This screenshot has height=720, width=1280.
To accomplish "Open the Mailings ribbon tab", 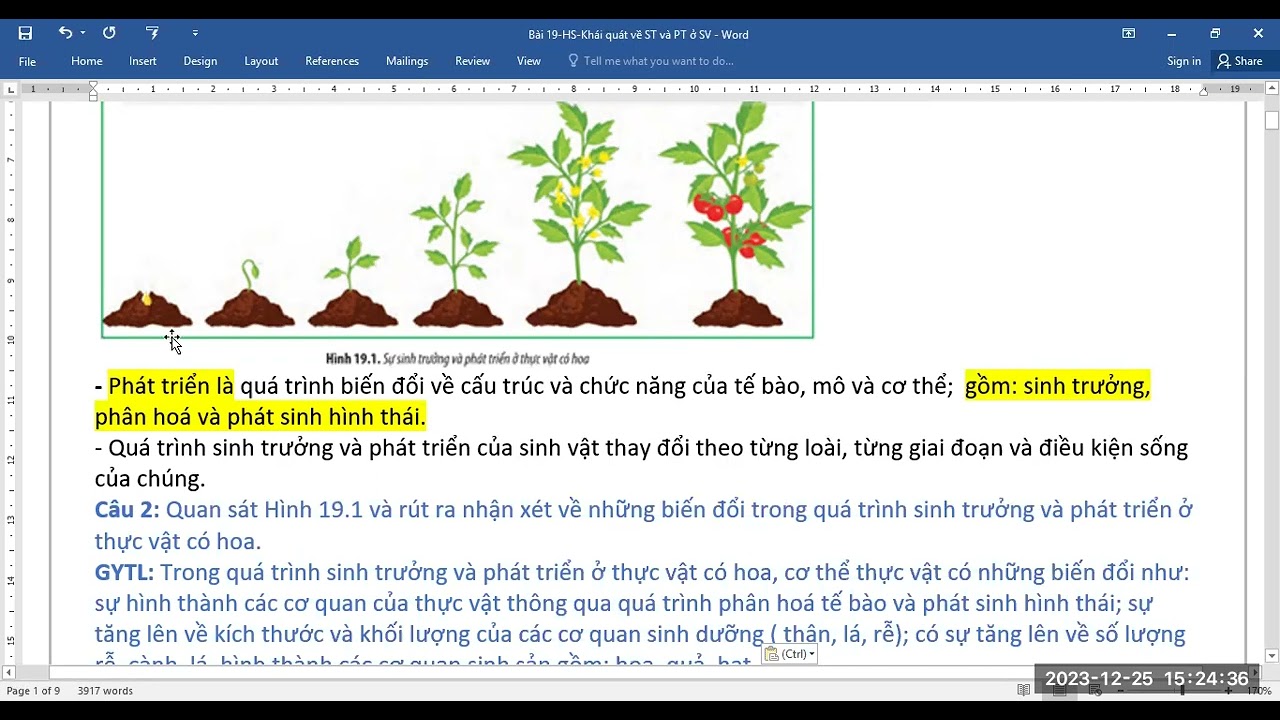I will tap(407, 61).
